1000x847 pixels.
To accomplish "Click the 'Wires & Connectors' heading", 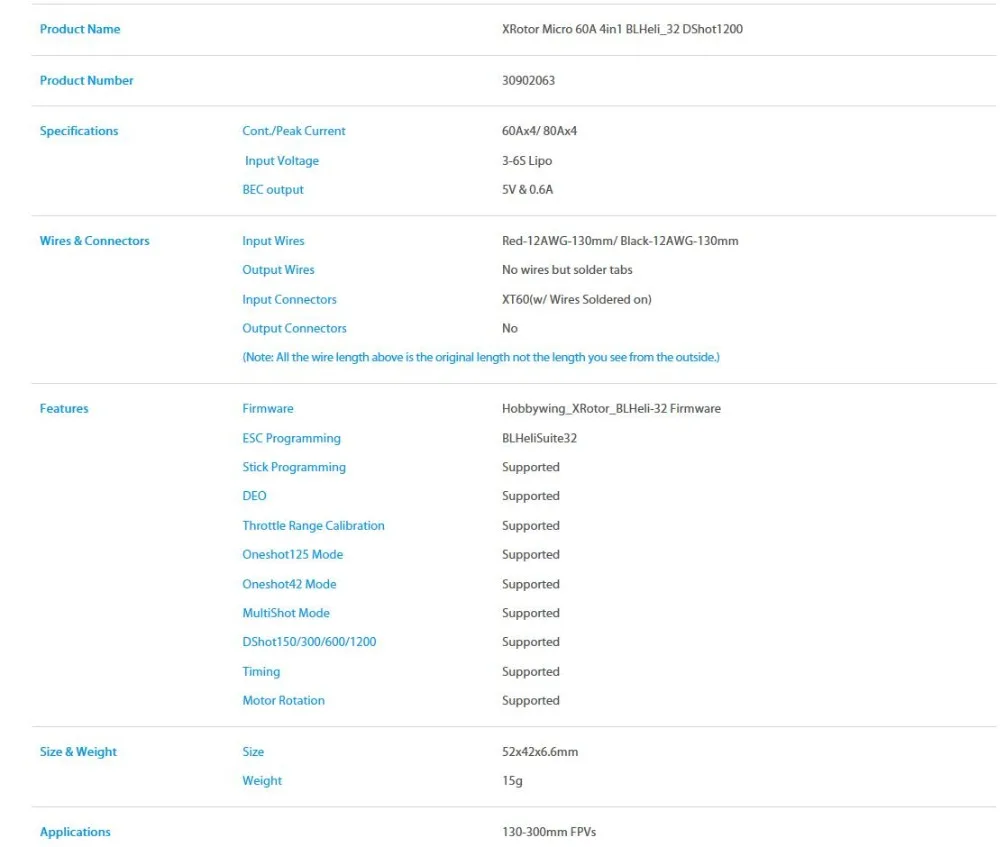I will pyautogui.click(x=94, y=240).
